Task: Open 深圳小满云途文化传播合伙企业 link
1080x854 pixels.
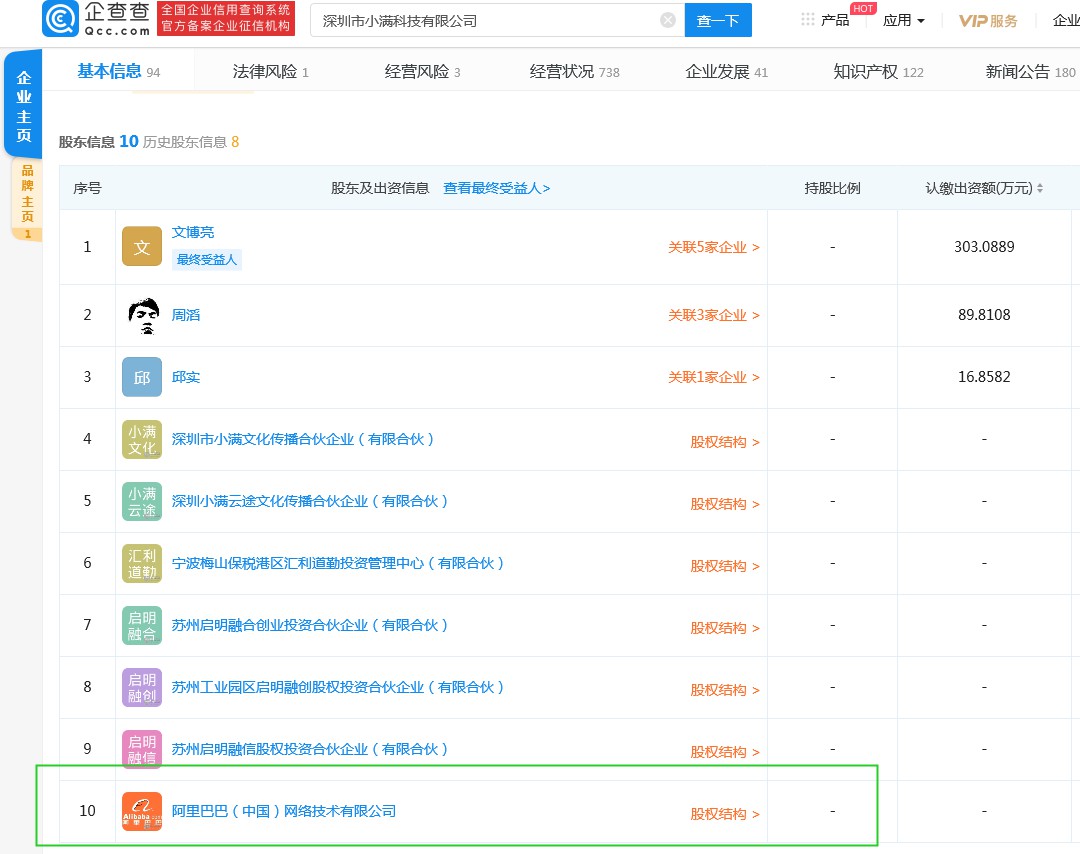Action: tap(310, 501)
